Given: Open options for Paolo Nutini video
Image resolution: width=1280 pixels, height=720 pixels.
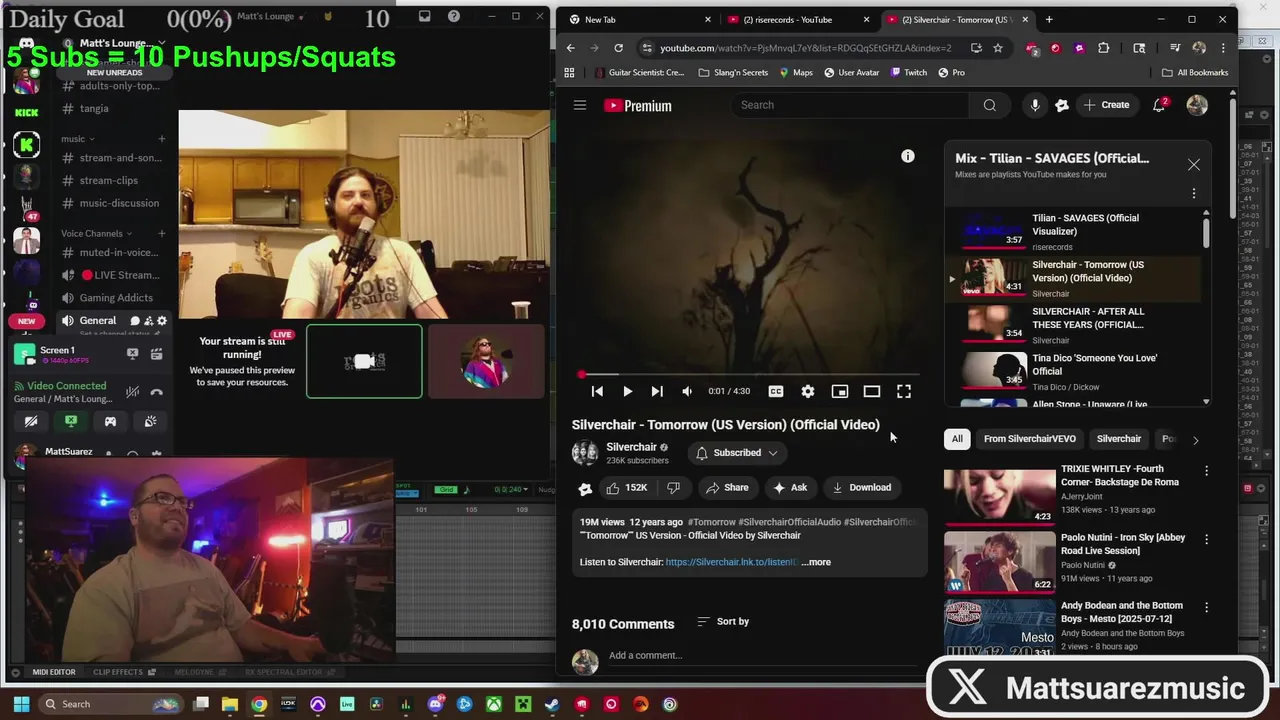Looking at the screenshot, I should [x=1206, y=540].
